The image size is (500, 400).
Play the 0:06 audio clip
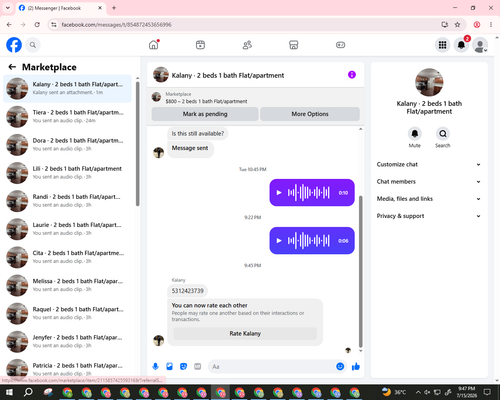(279, 241)
